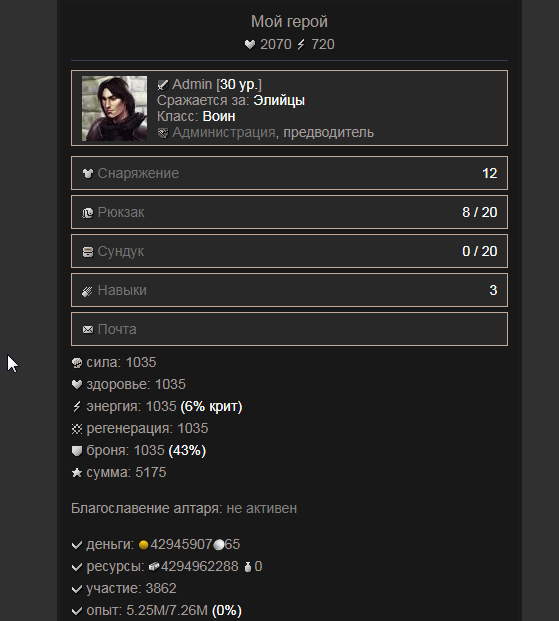Click the Admin player name link
Image resolution: width=559 pixels, height=621 pixels.
pos(192,84)
